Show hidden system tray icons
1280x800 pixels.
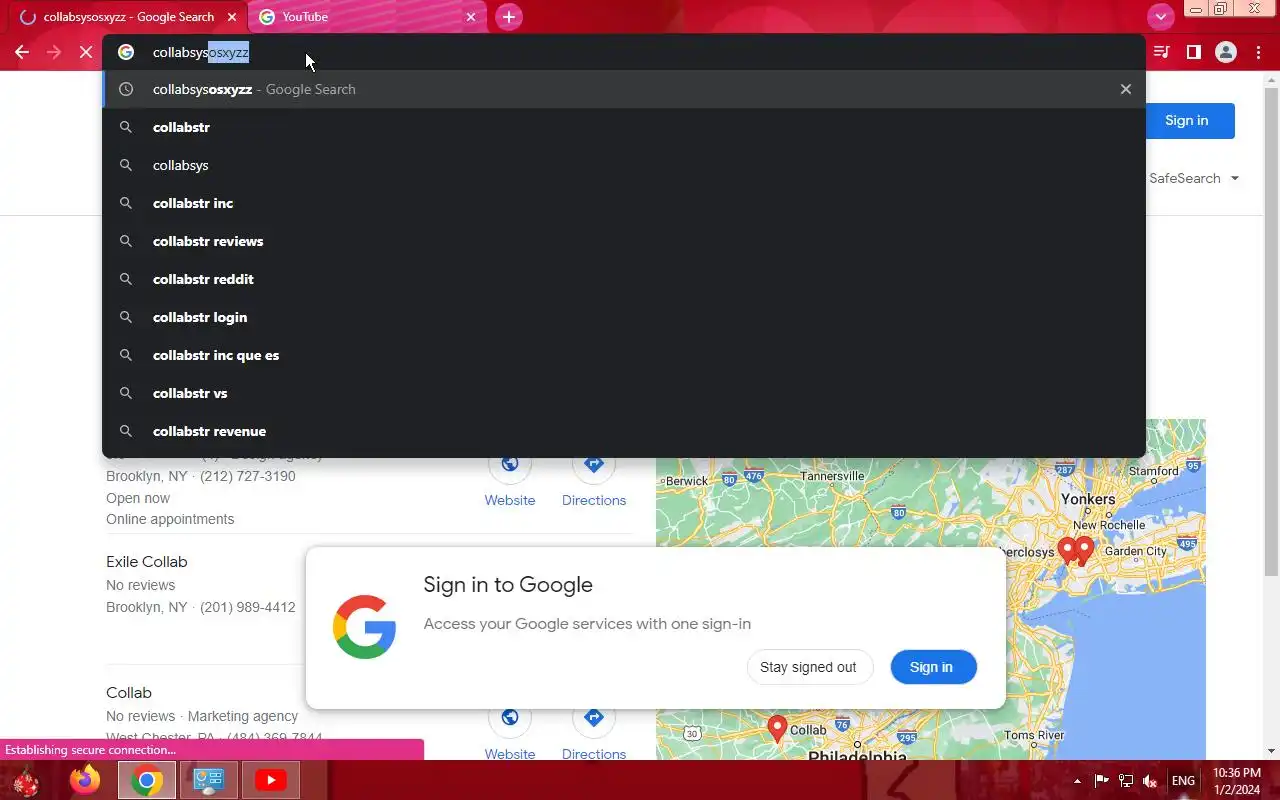point(1077,781)
